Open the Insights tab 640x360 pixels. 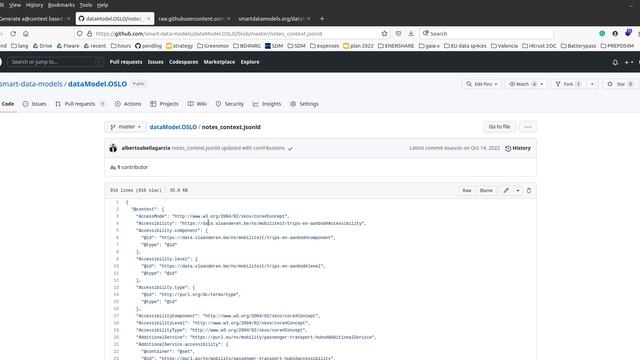click(x=267, y=104)
